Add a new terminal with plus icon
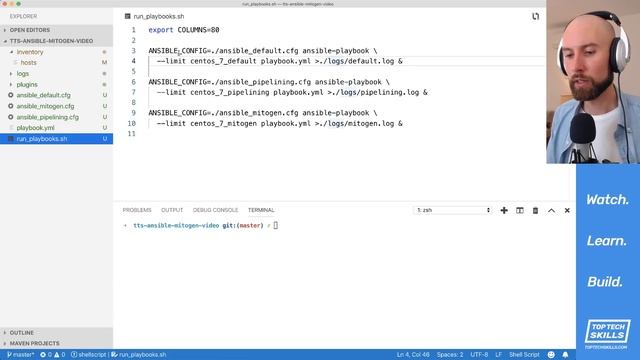This screenshot has height=360, width=640. click(x=504, y=210)
